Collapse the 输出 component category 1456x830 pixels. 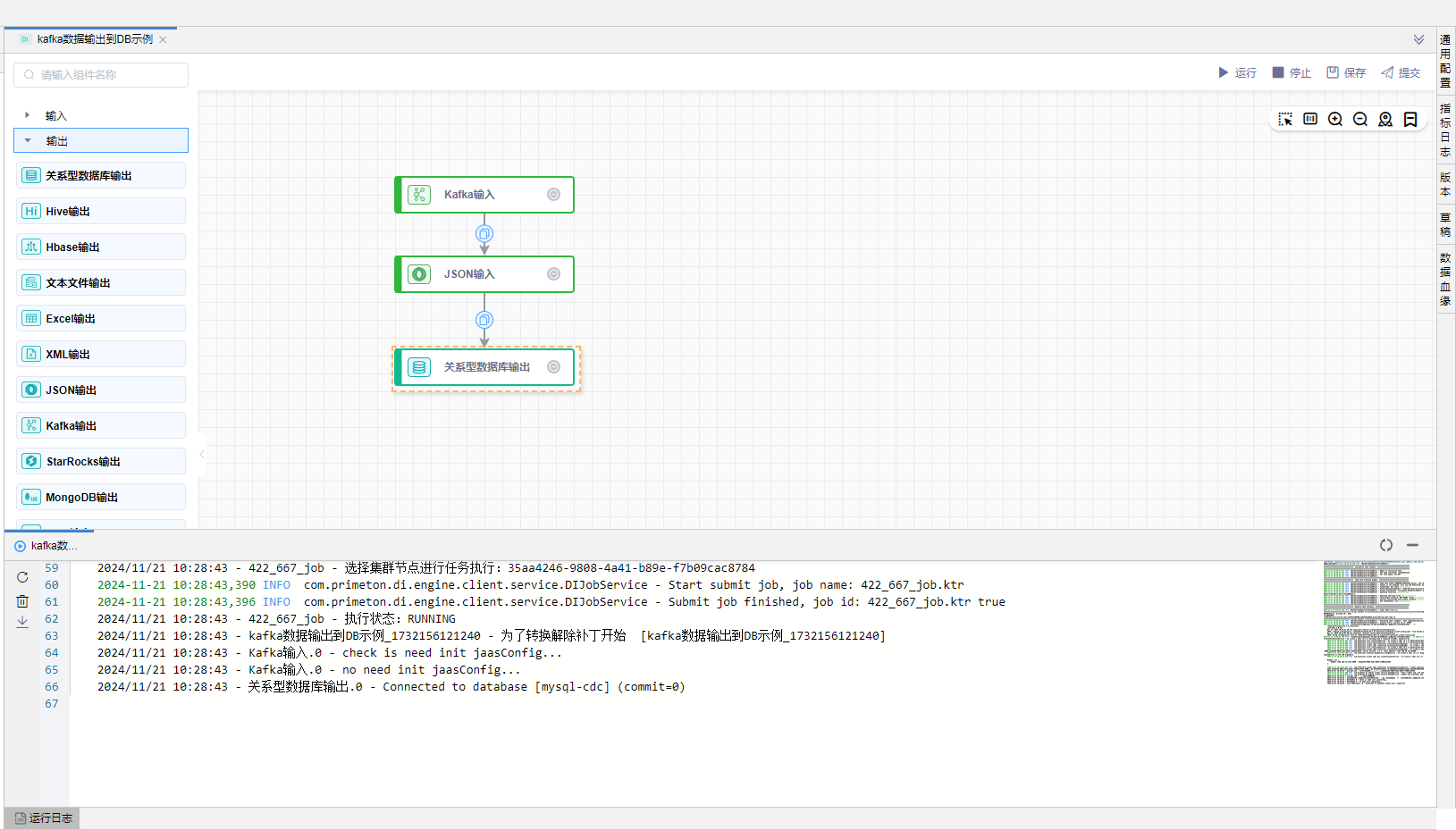(28, 140)
